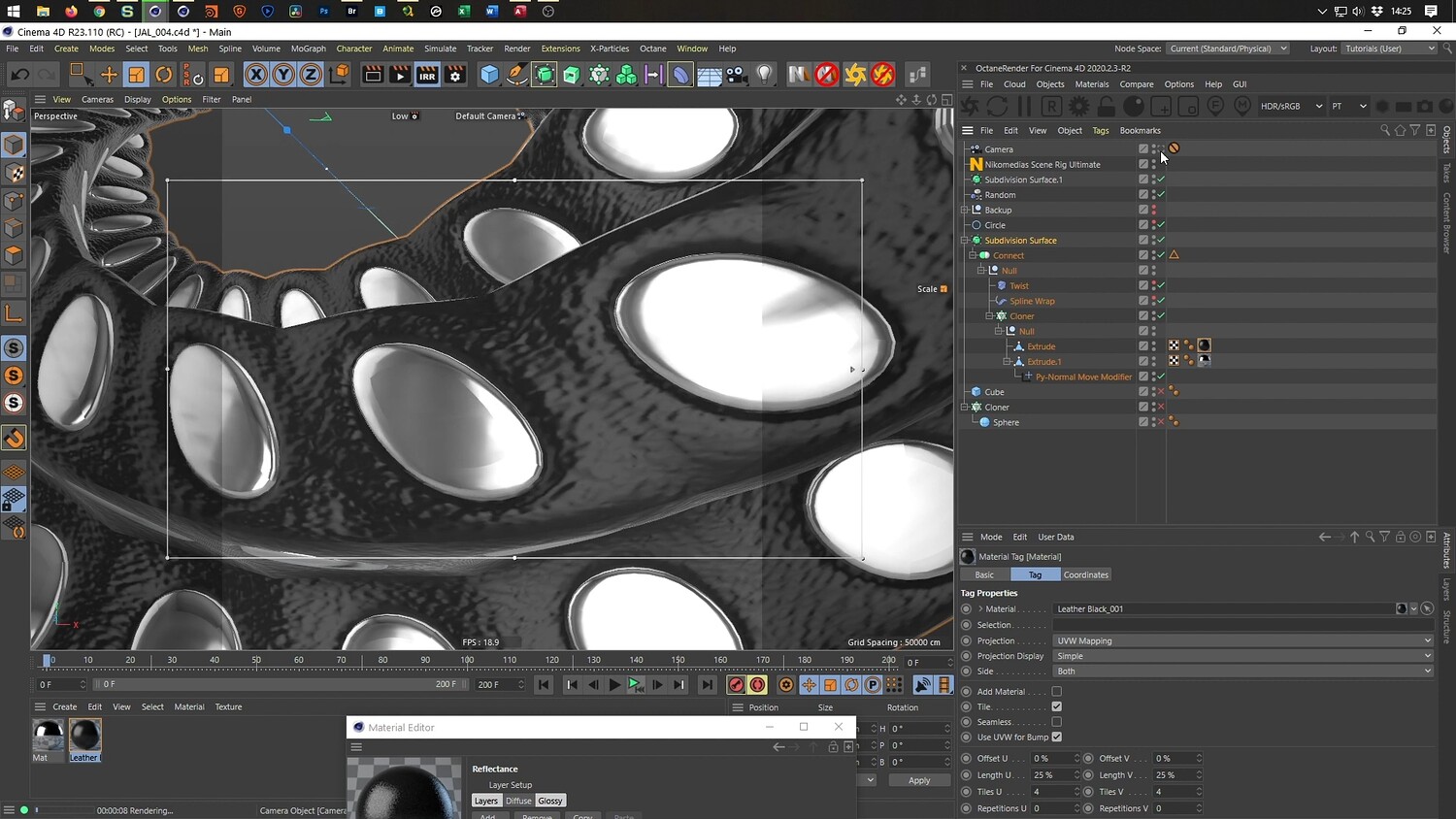This screenshot has width=1456, height=819.
Task: Pause Octane render with pause icon
Action: pyautogui.click(x=1024, y=106)
